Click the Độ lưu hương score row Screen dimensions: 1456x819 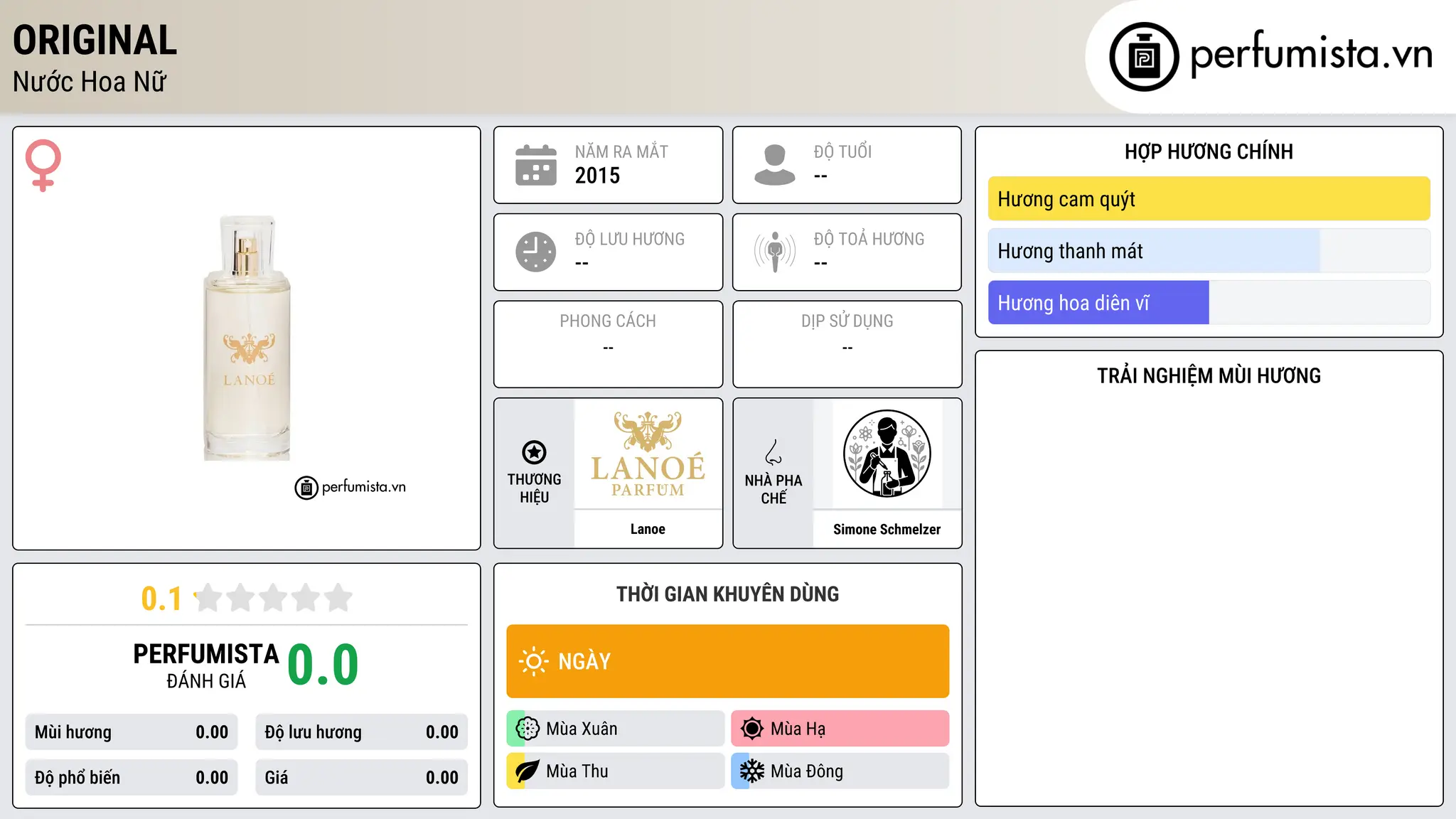362,732
